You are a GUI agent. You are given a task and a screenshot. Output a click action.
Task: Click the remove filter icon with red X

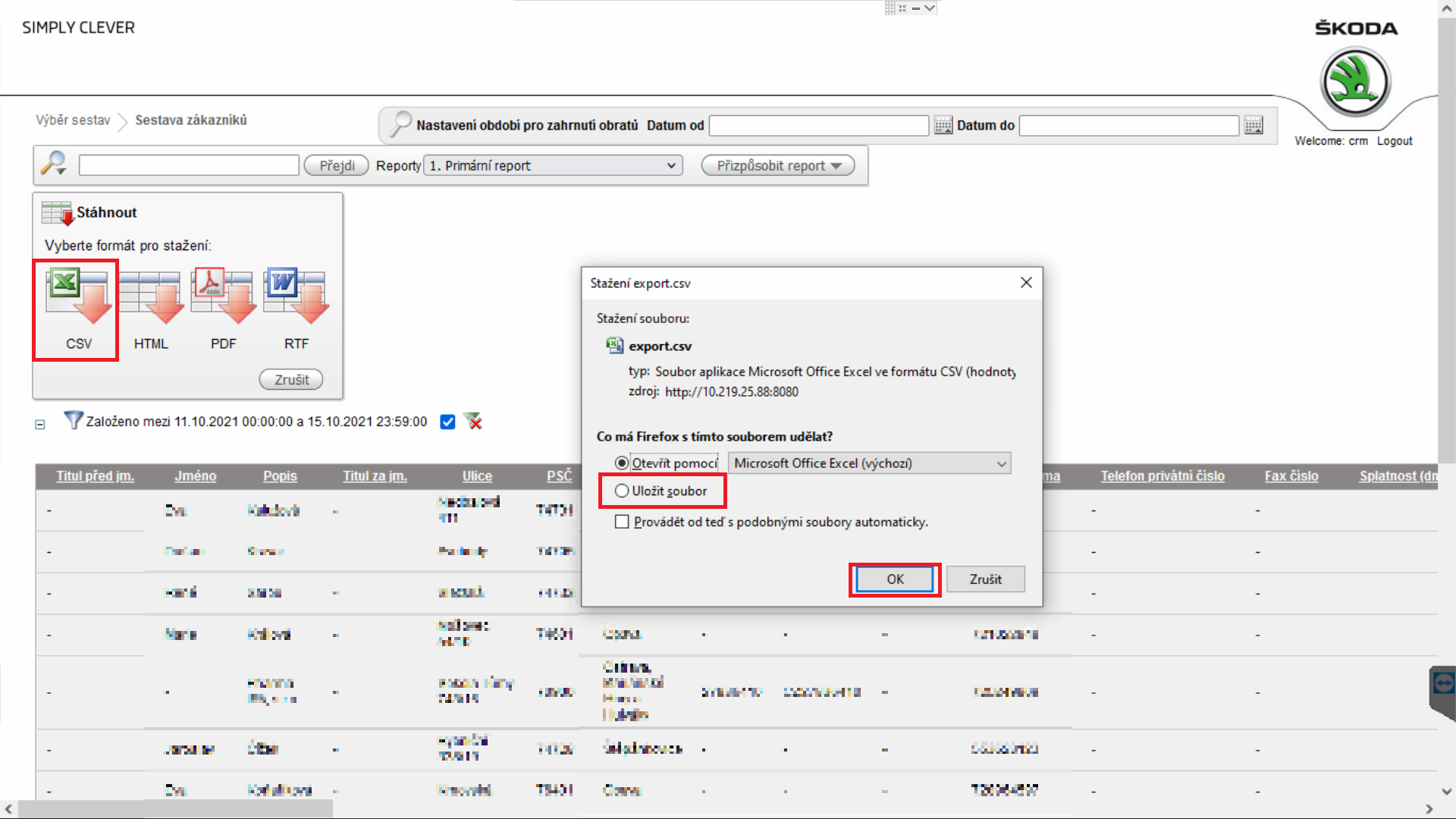click(x=473, y=422)
